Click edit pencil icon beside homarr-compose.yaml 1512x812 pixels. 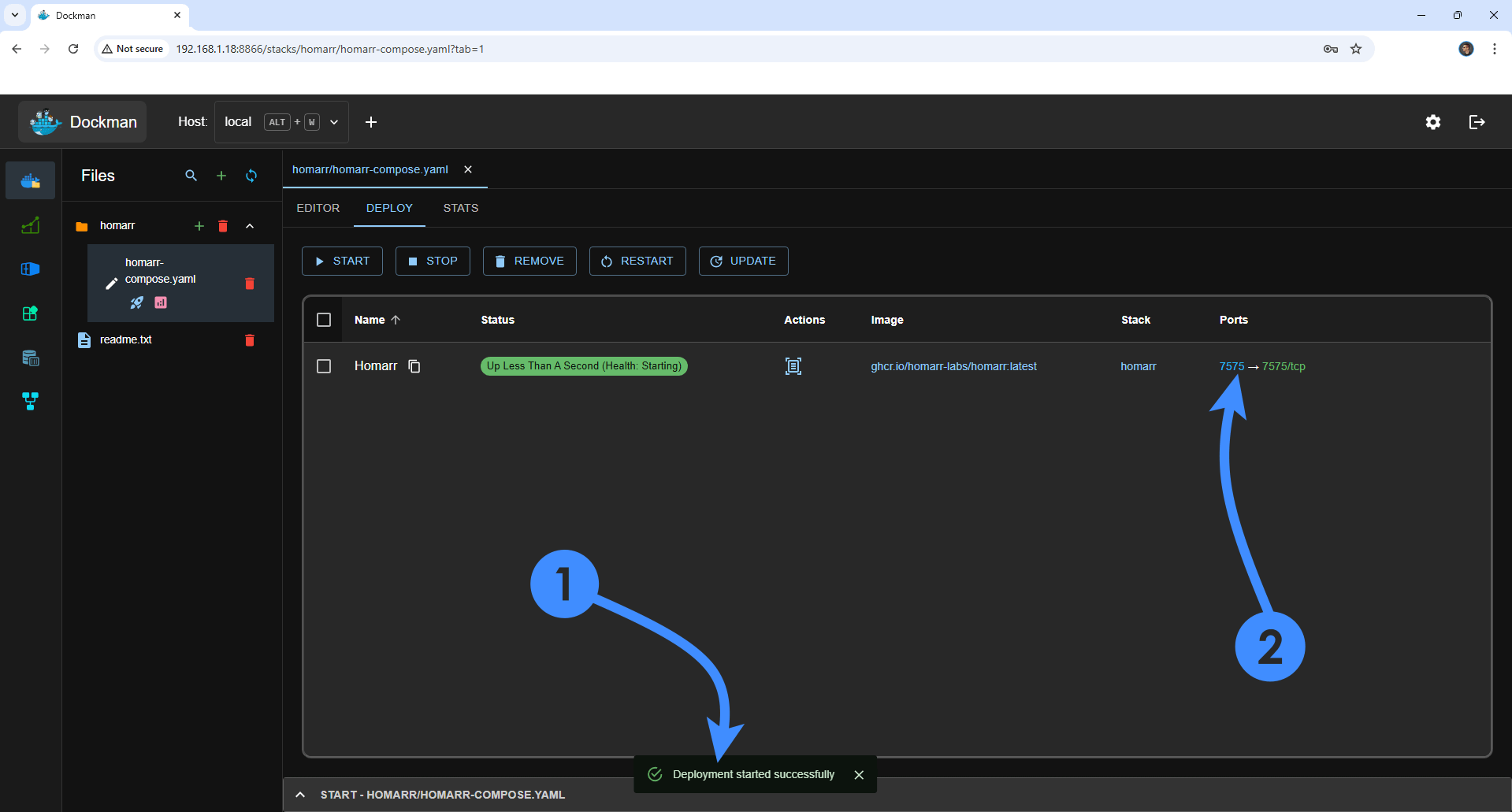[111, 284]
